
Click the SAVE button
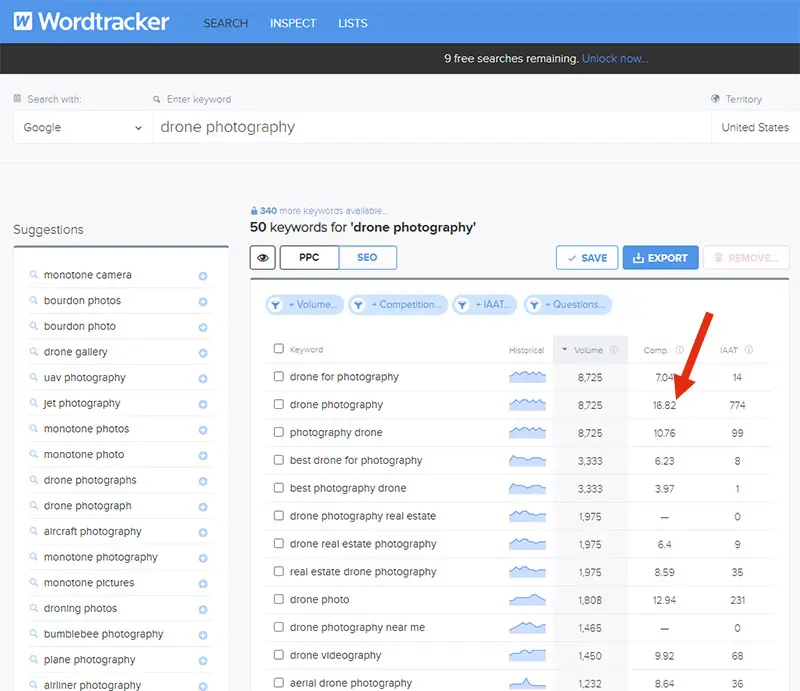[587, 258]
